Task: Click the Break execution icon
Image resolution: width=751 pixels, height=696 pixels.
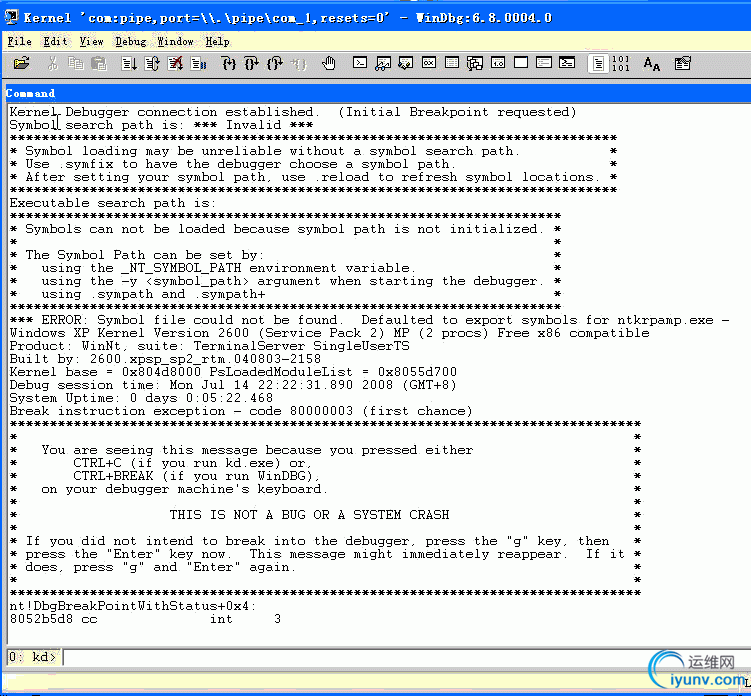Action: [198, 63]
